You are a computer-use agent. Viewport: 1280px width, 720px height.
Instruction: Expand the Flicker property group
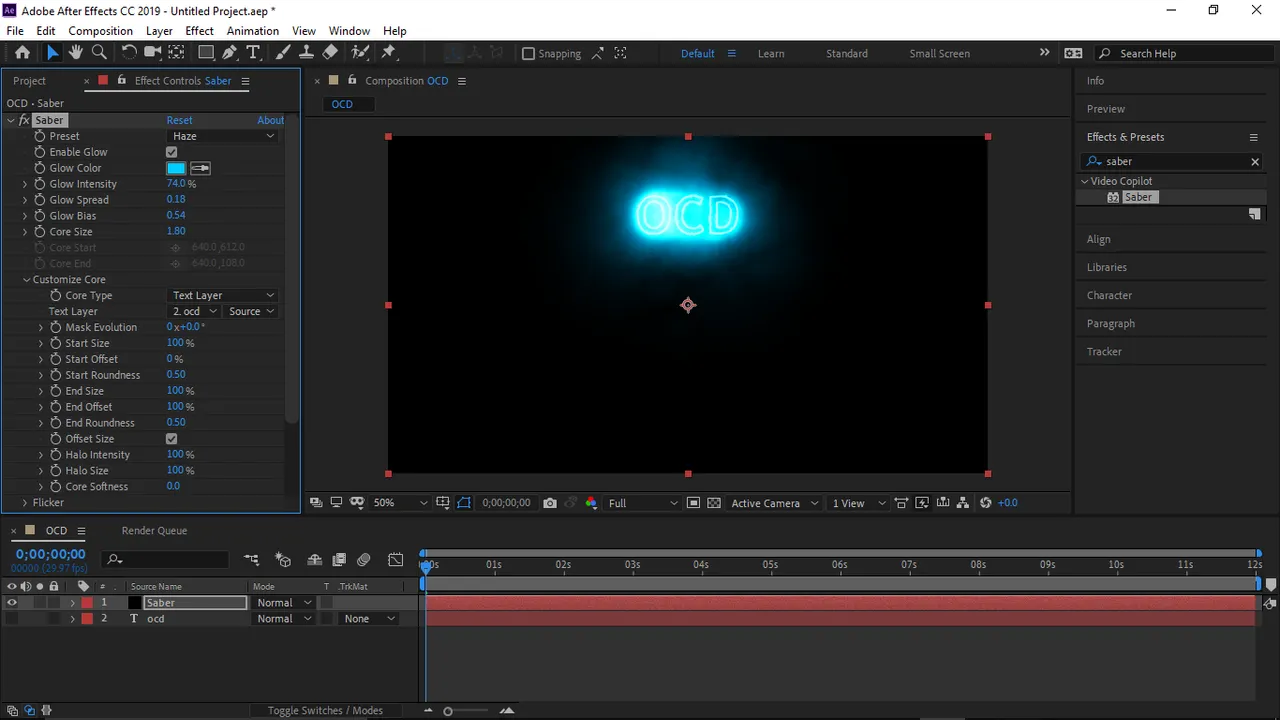click(25, 503)
